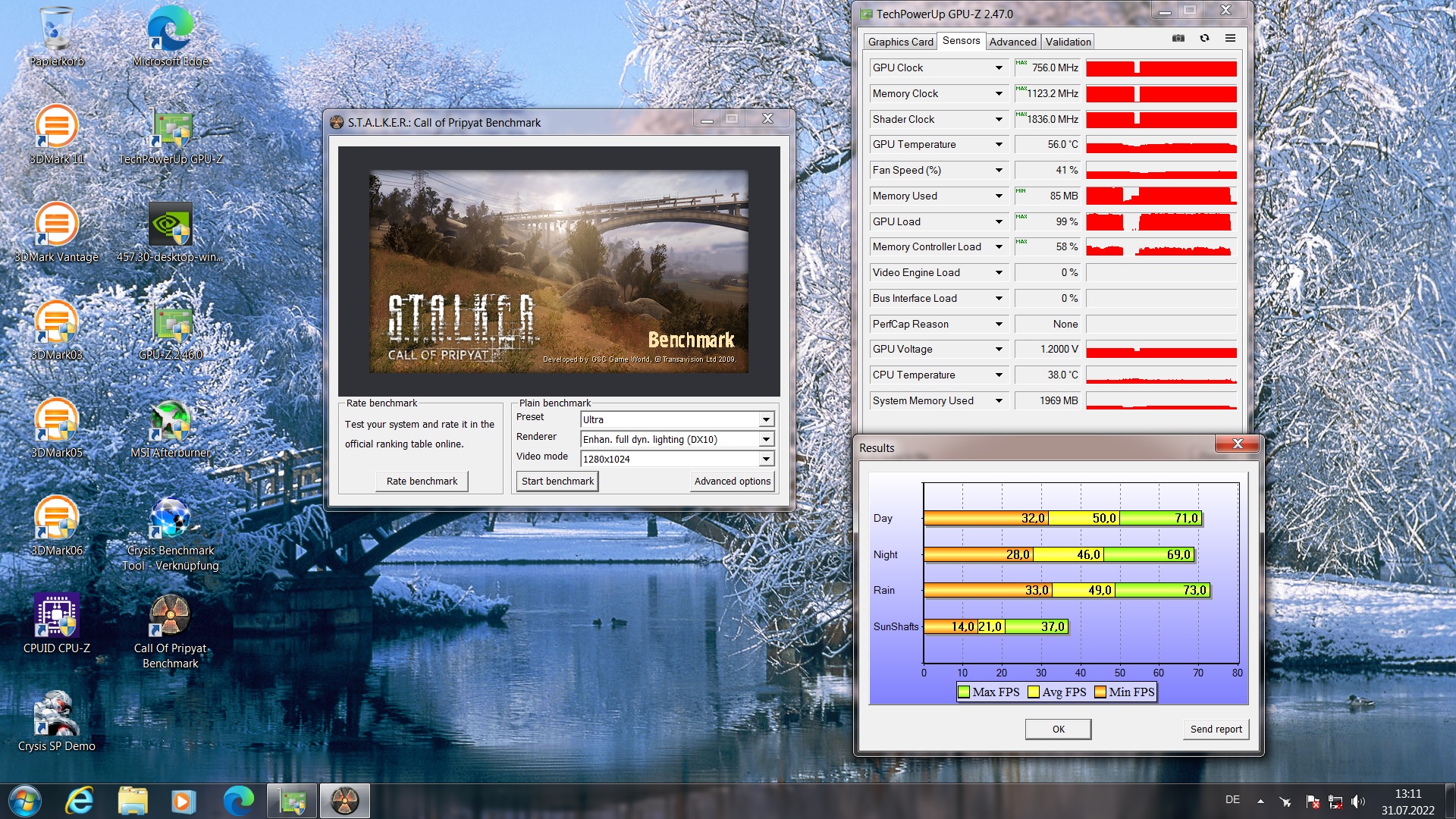Switch to the Advanced tab

tap(1012, 42)
